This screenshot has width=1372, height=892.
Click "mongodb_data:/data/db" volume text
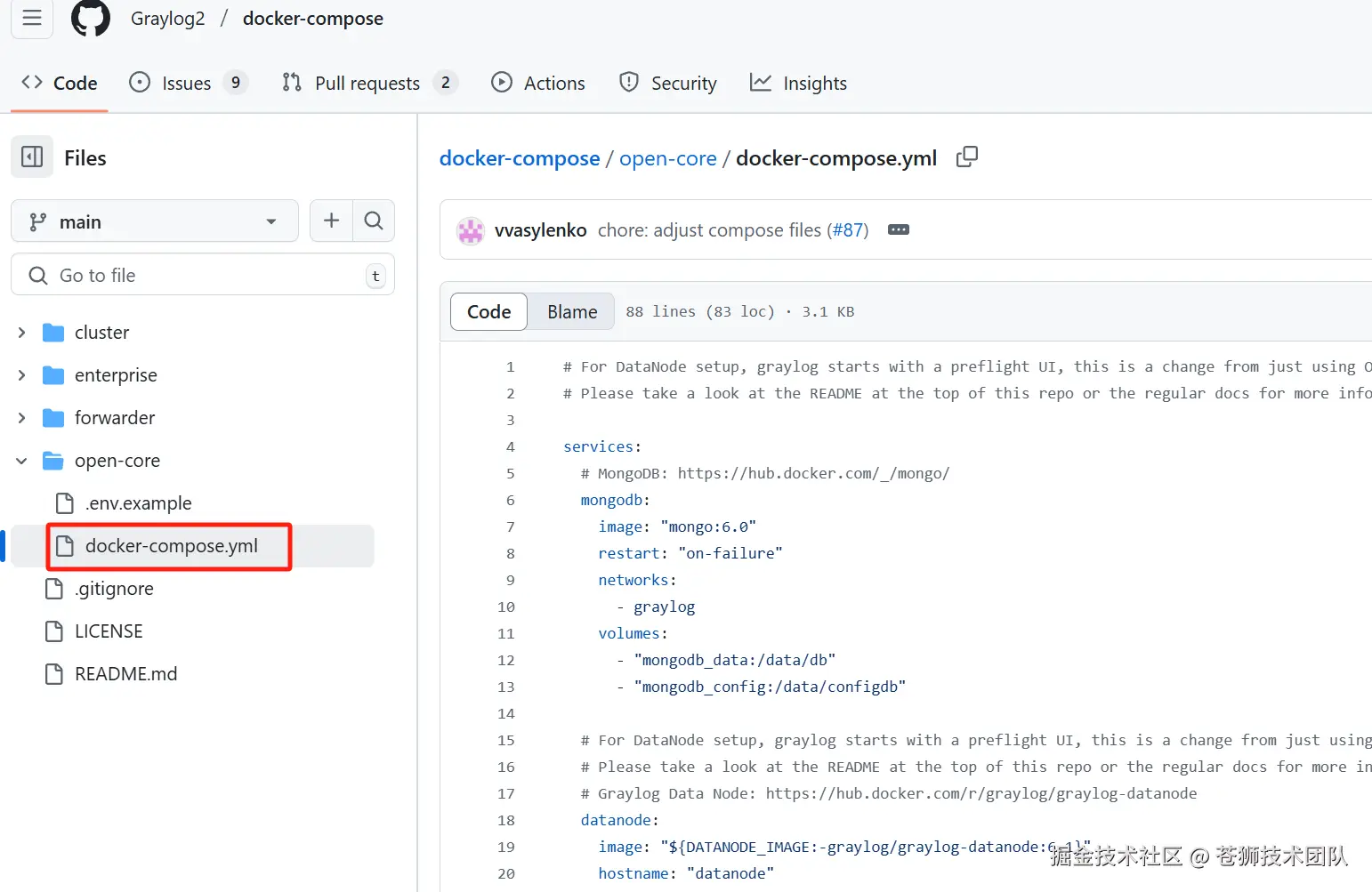[x=735, y=660]
